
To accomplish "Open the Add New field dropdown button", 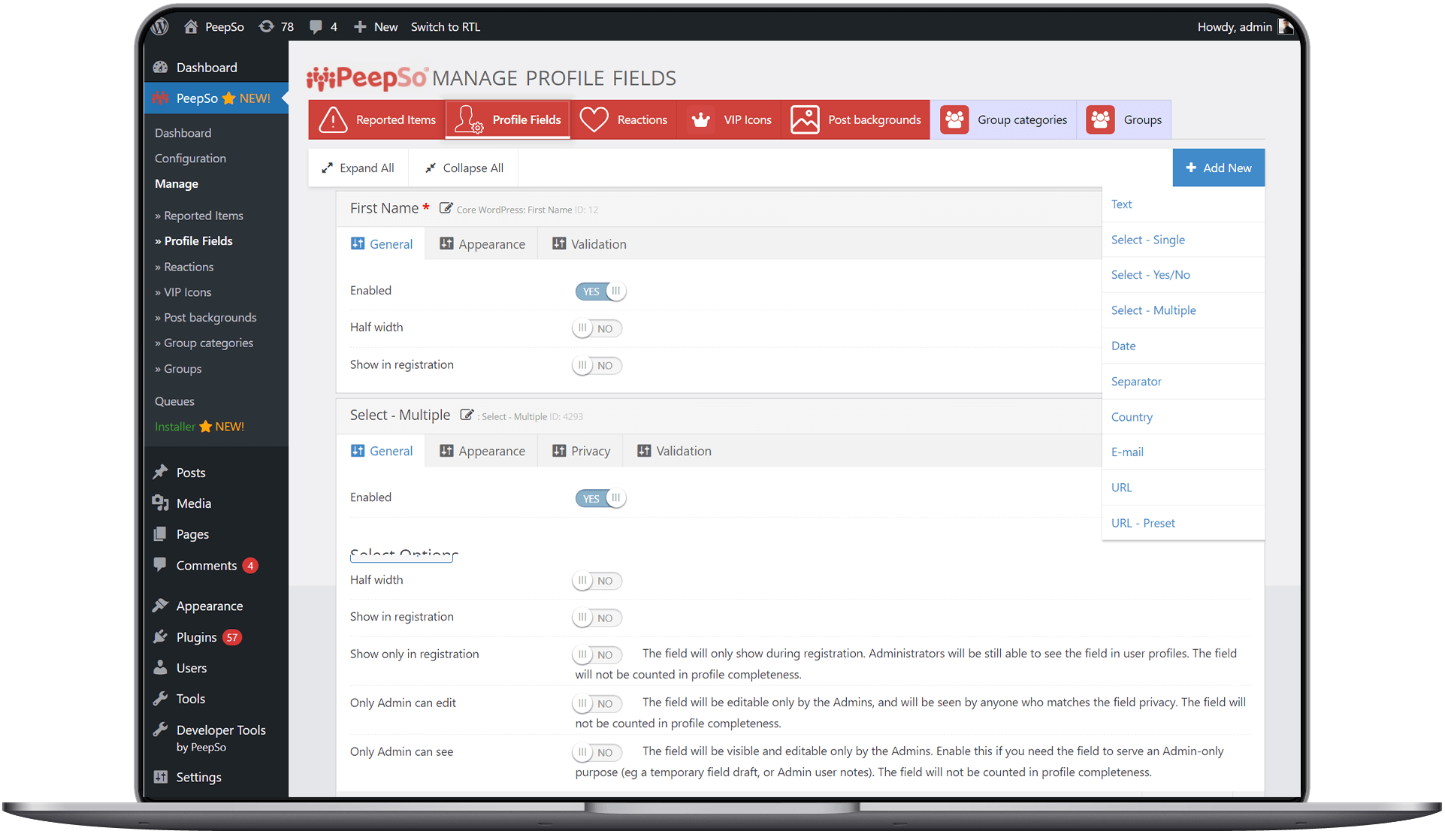I will coord(1218,168).
